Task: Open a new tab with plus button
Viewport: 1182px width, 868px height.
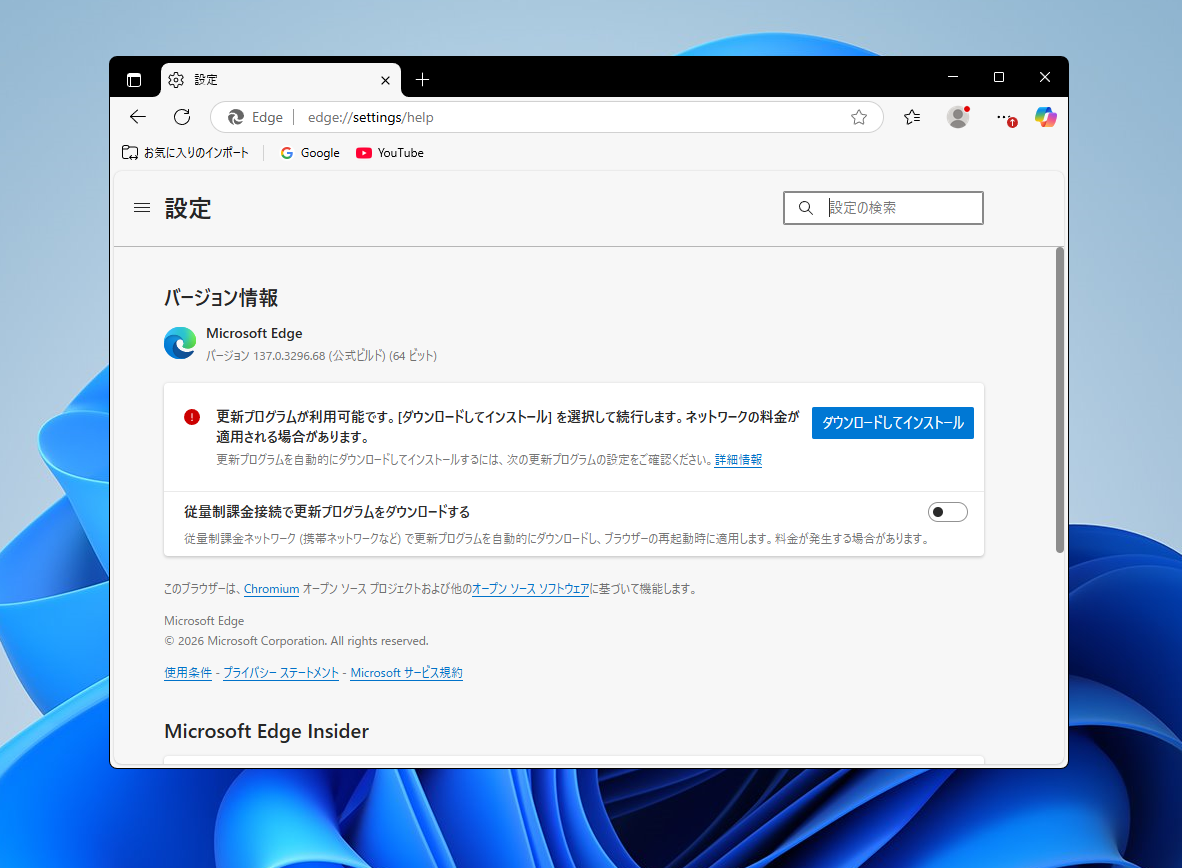Action: (422, 80)
